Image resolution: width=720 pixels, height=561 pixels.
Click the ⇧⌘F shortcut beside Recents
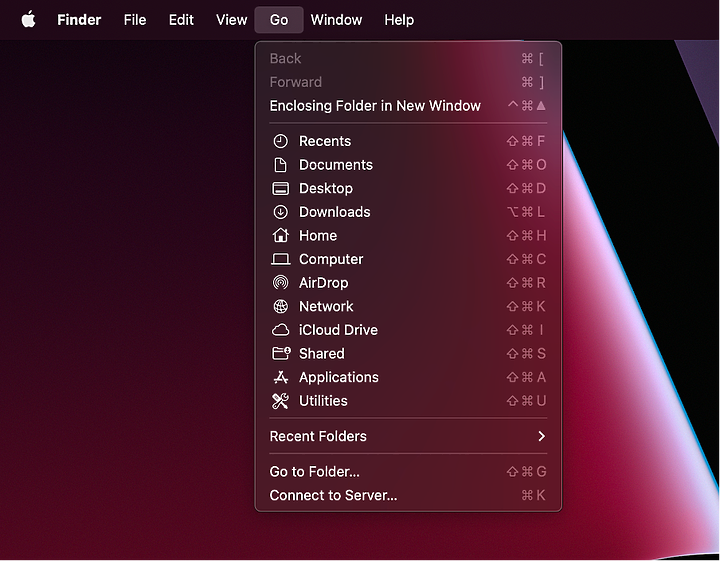tap(526, 141)
